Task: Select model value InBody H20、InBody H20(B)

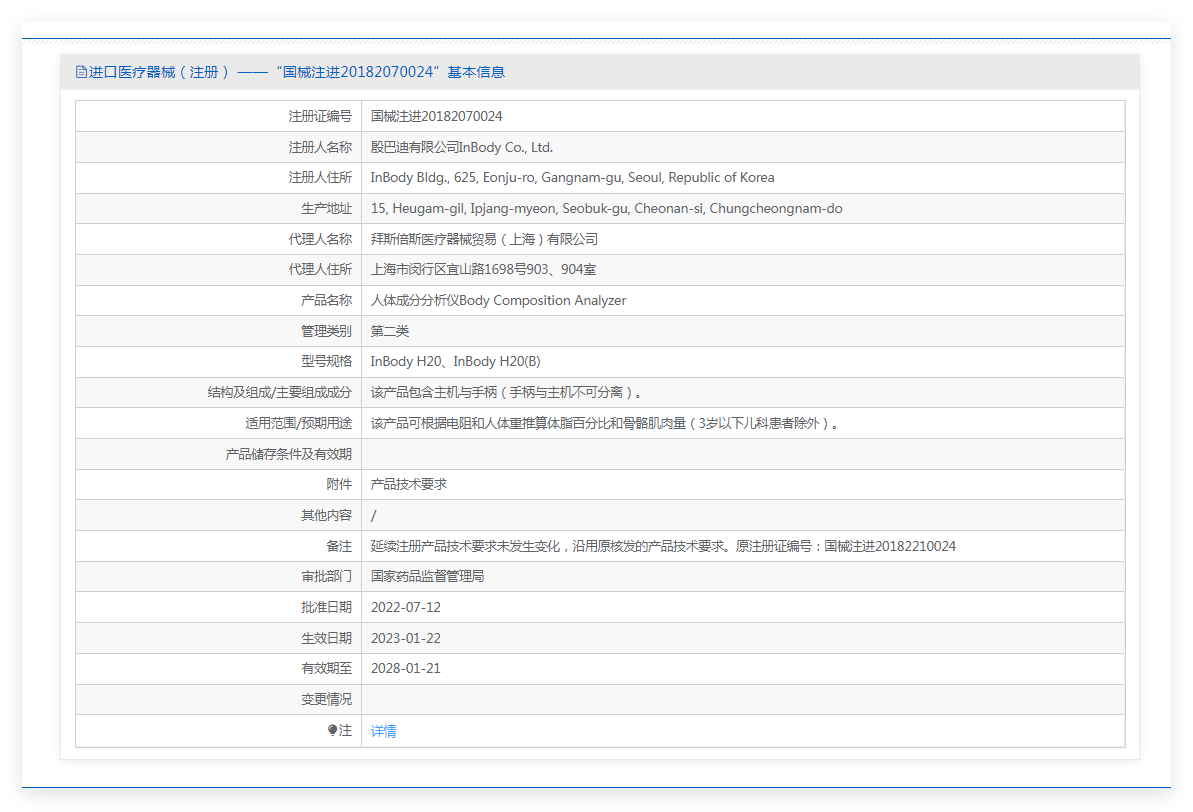Action: pyautogui.click(x=456, y=361)
